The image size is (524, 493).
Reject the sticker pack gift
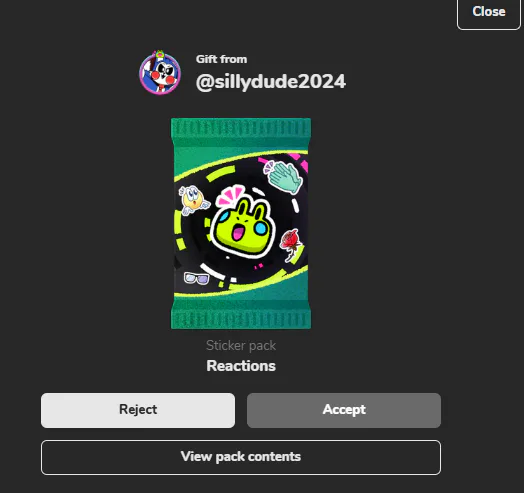tap(138, 410)
